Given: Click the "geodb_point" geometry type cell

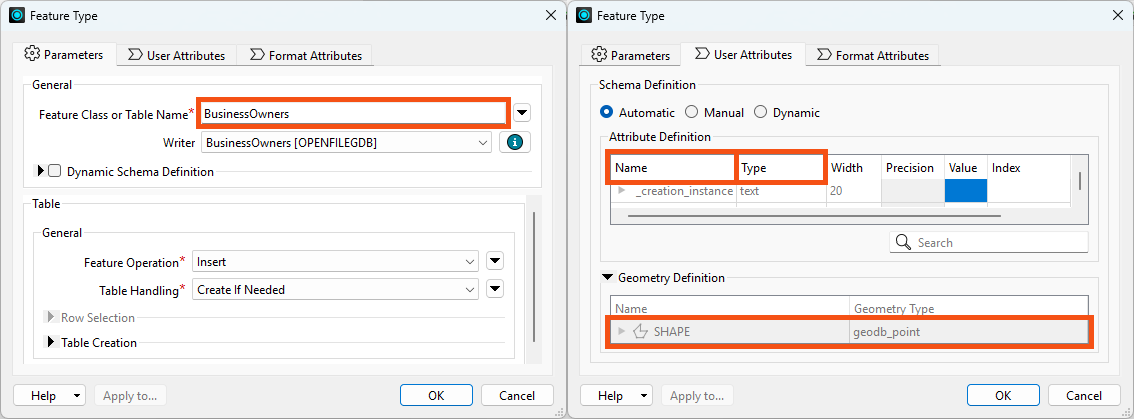Looking at the screenshot, I should (x=969, y=331).
